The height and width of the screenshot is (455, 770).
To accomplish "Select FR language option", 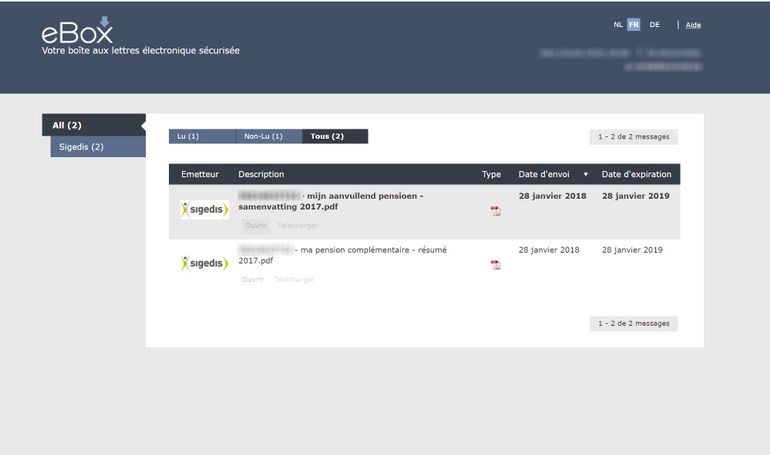I will [x=634, y=25].
